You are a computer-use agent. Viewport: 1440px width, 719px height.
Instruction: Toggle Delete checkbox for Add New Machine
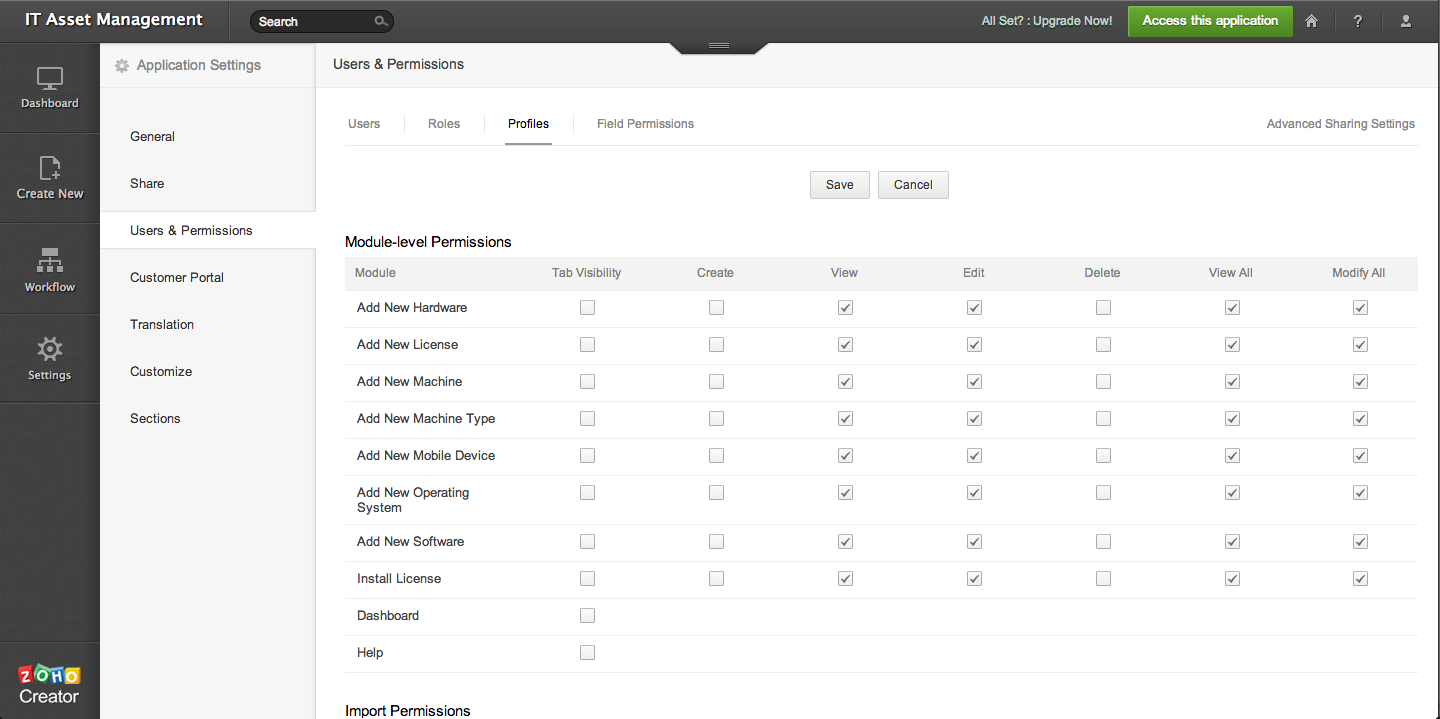(1103, 382)
